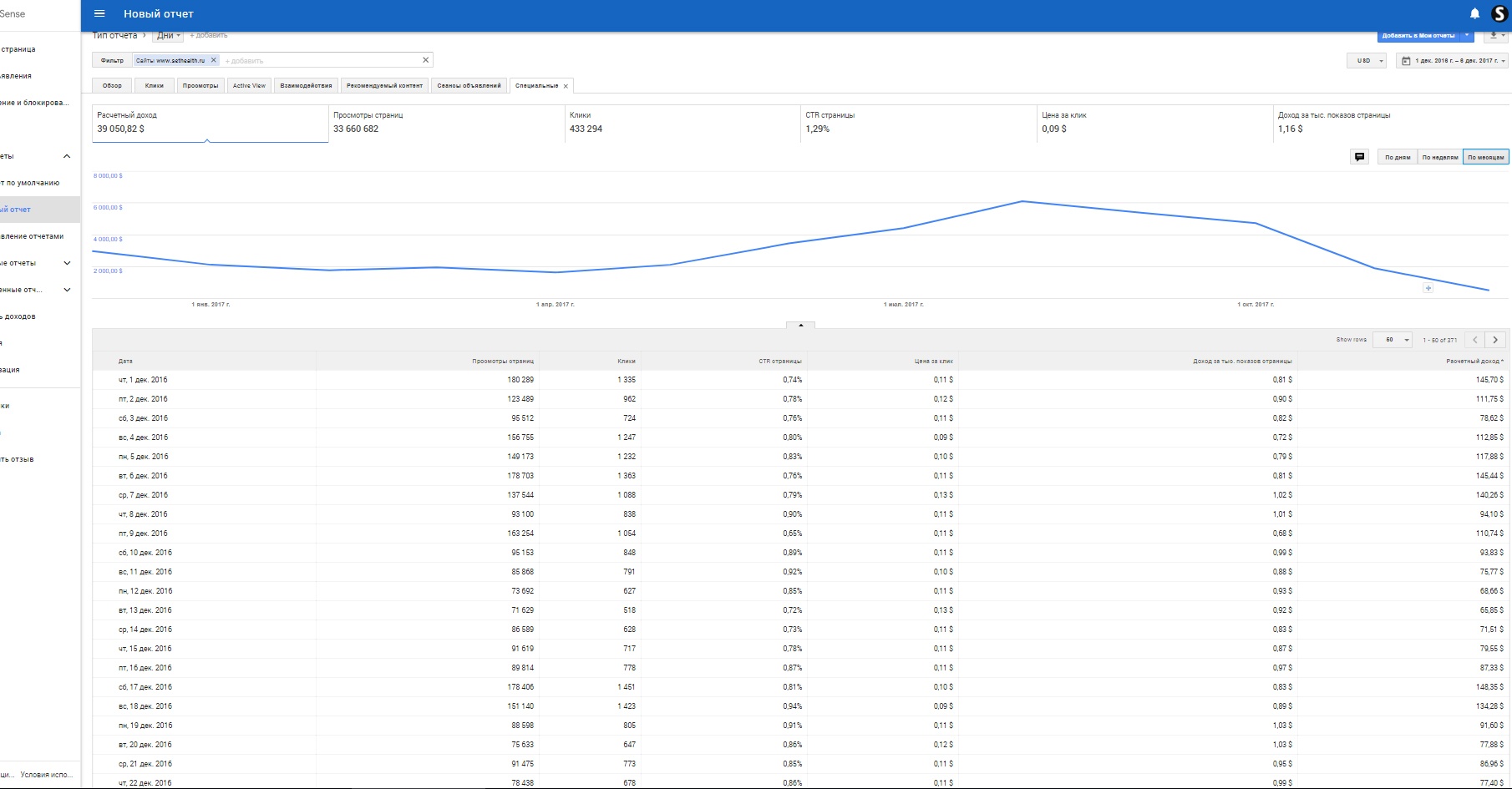Open notifications bell
Screen dimensions: 1512x789
pyautogui.click(x=1474, y=14)
